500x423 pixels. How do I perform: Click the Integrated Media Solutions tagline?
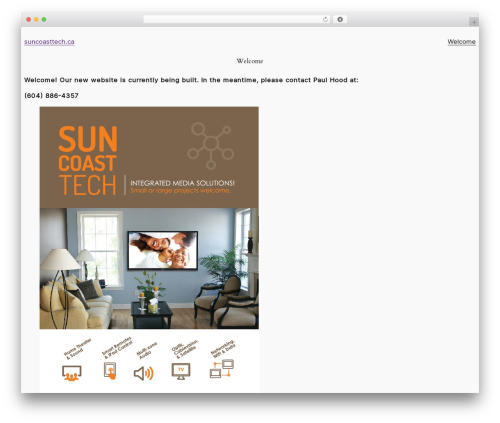coord(182,183)
